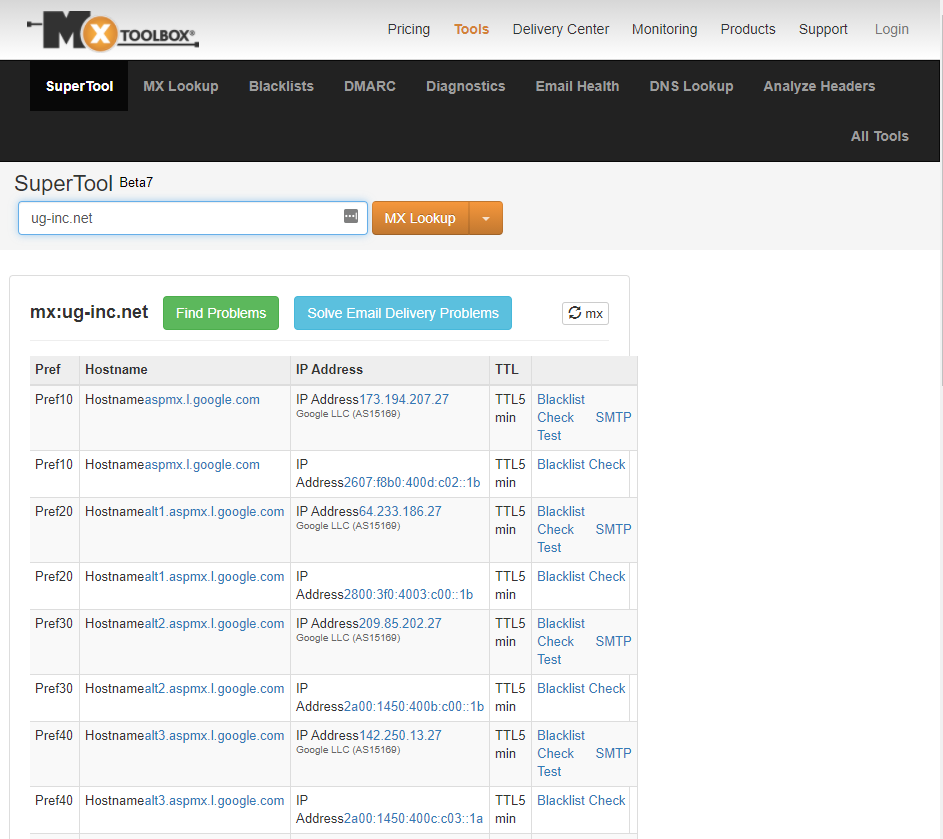Click SMTP Test for 142.250.13.27 row
Viewport: 943px width, 839px height.
coord(583,762)
